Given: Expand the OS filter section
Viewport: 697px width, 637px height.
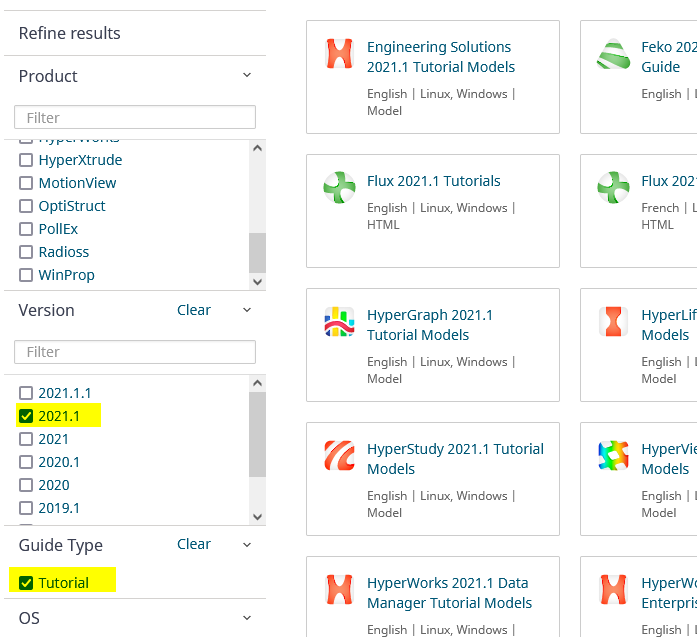Looking at the screenshot, I should click(247, 618).
